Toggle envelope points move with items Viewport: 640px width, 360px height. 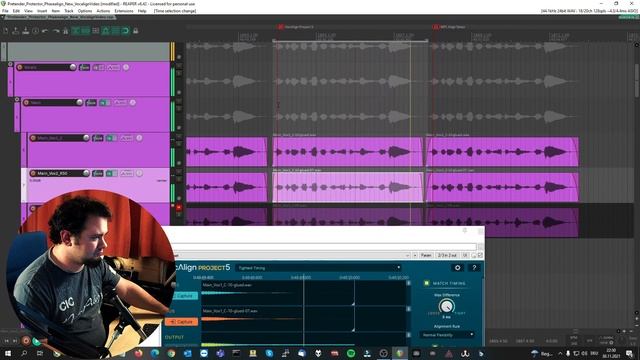106,31
